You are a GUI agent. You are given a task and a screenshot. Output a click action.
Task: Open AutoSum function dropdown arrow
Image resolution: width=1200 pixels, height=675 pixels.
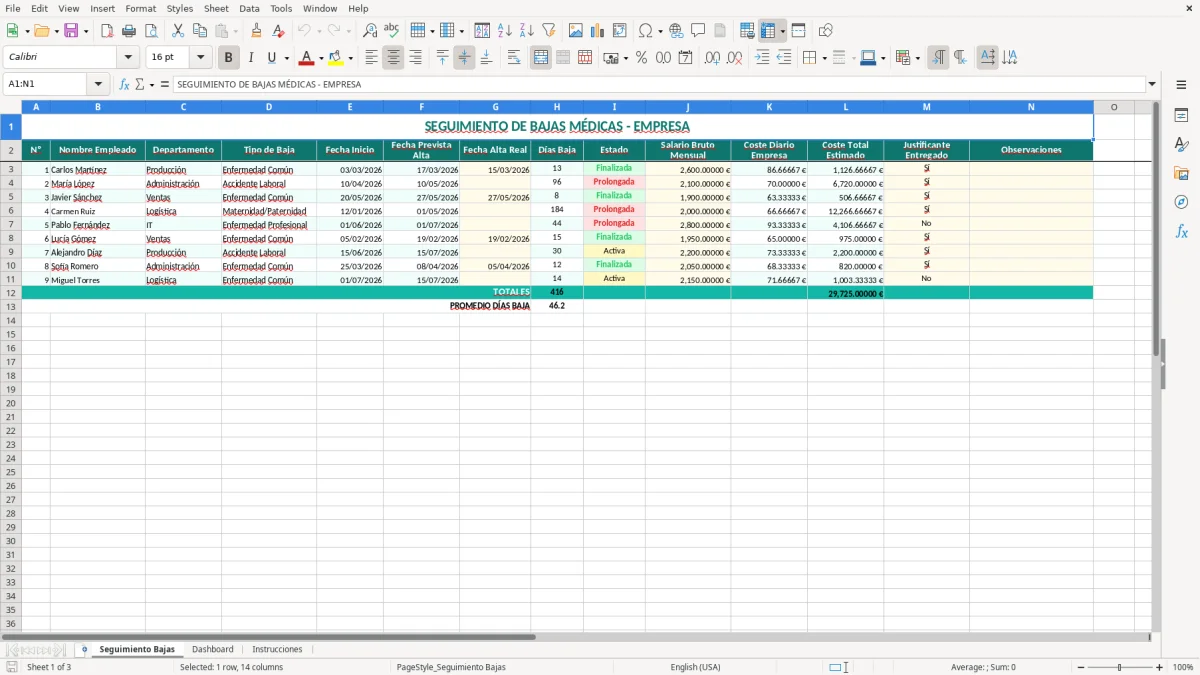point(152,84)
